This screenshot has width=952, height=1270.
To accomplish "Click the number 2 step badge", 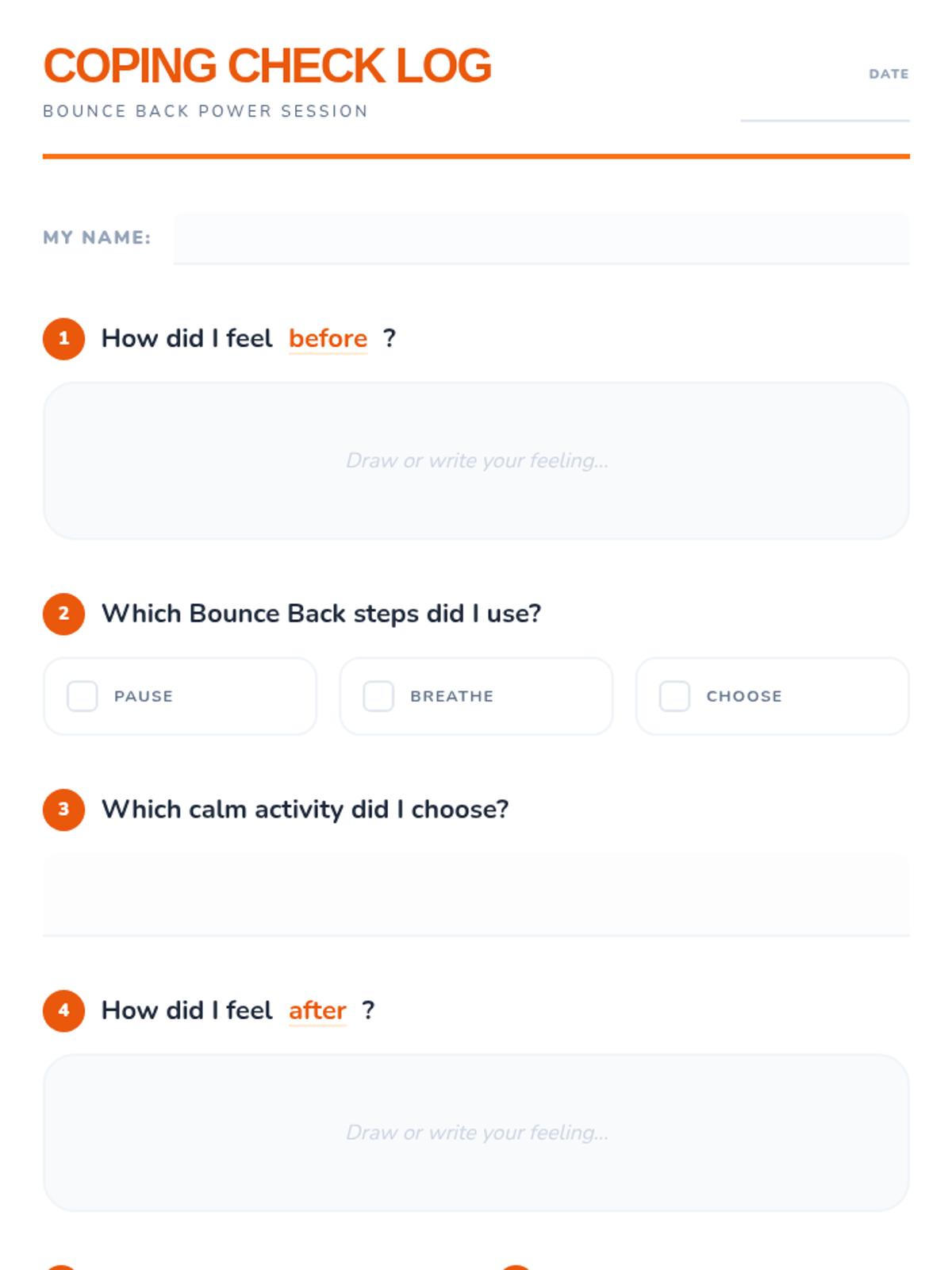I will (63, 614).
